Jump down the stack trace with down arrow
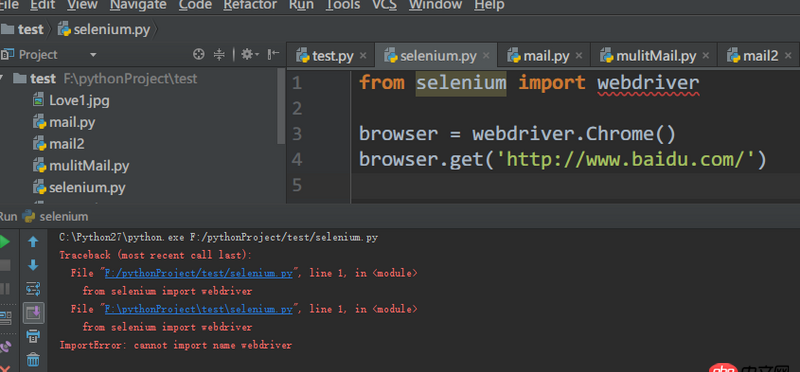The image size is (800, 372). 33,265
